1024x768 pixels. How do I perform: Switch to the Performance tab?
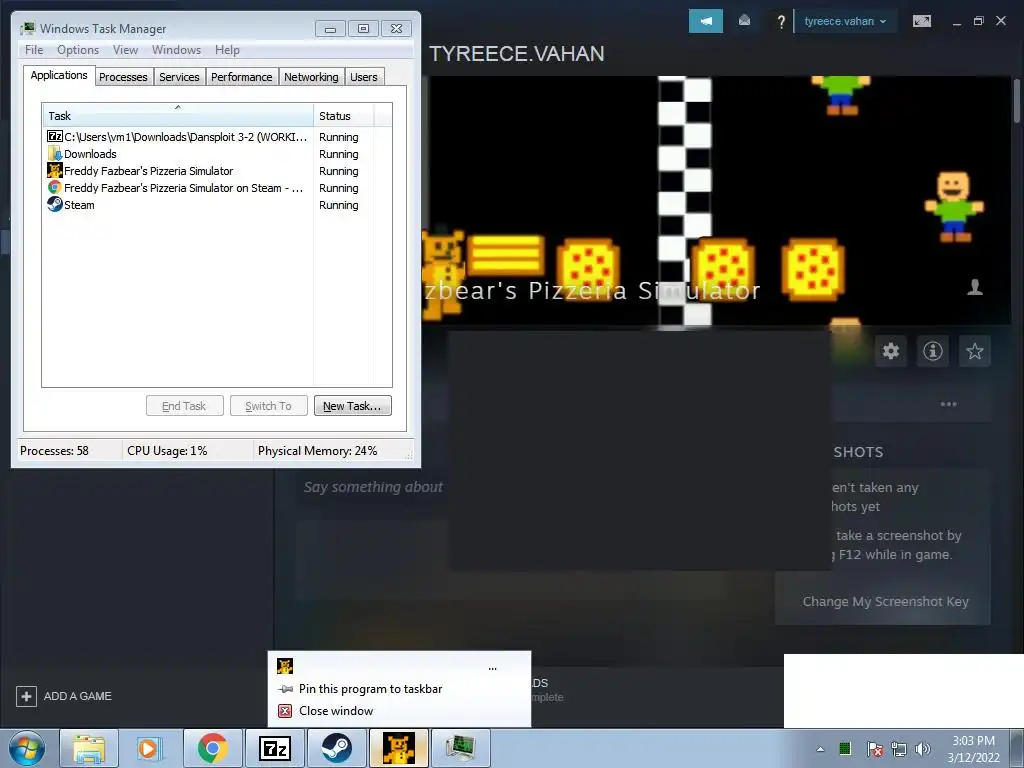[242, 77]
